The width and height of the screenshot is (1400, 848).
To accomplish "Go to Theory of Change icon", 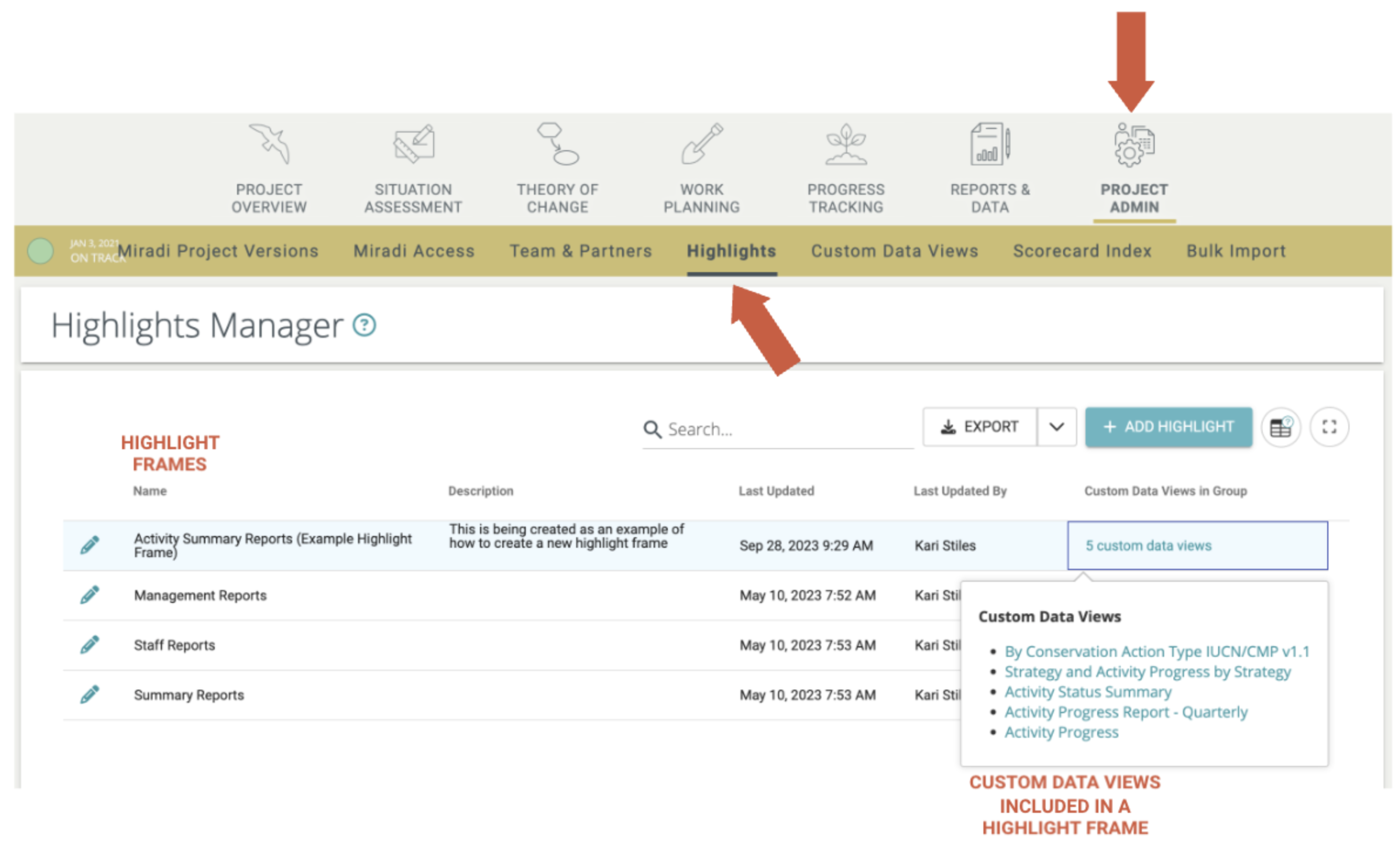I will 557,144.
